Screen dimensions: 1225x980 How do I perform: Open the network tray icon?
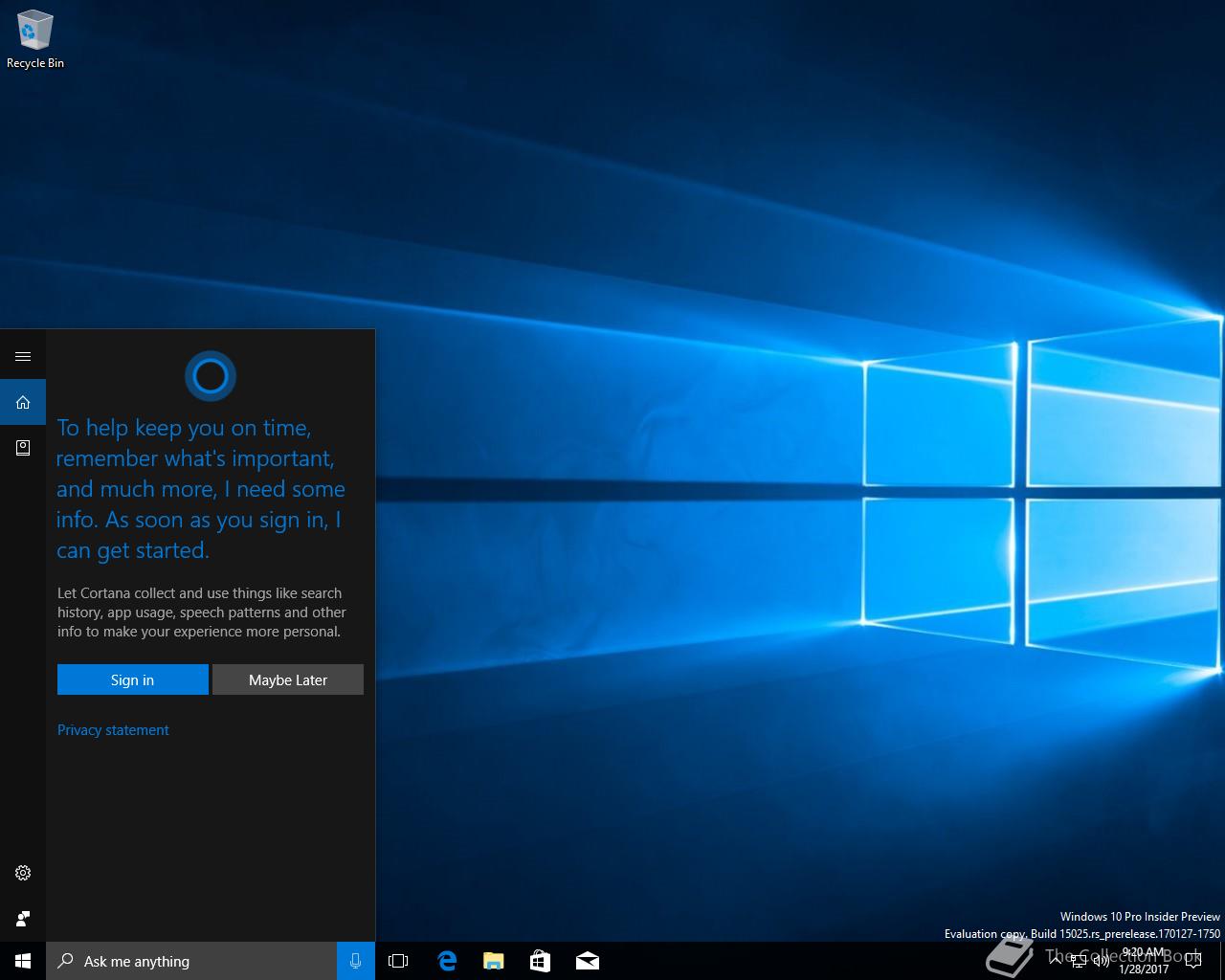point(1079,961)
